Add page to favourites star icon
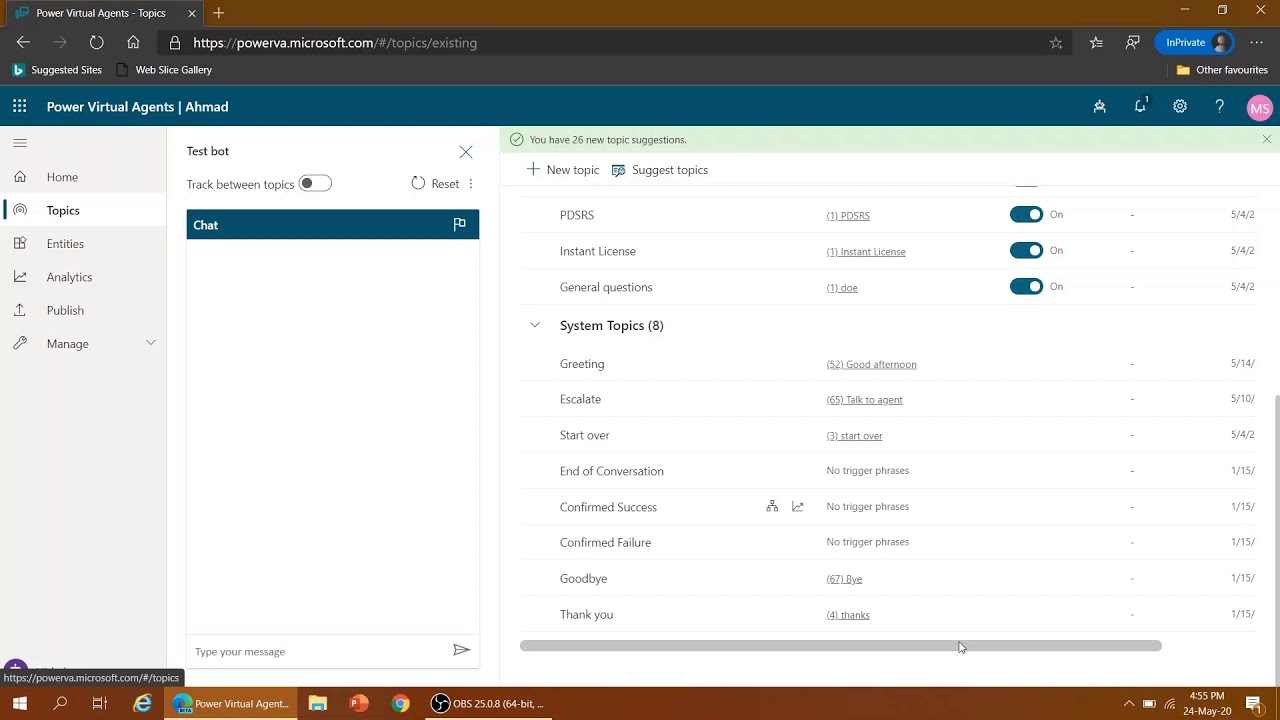This screenshot has height=720, width=1280. point(1056,42)
